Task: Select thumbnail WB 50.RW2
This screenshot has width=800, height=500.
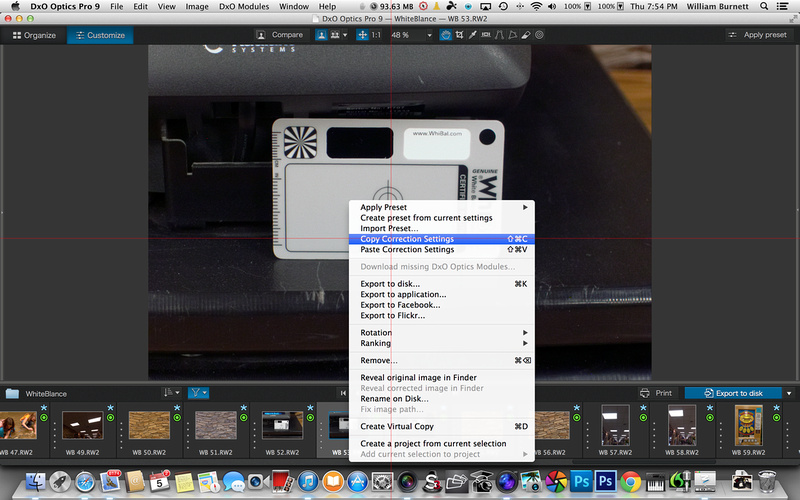Action: tap(149, 425)
